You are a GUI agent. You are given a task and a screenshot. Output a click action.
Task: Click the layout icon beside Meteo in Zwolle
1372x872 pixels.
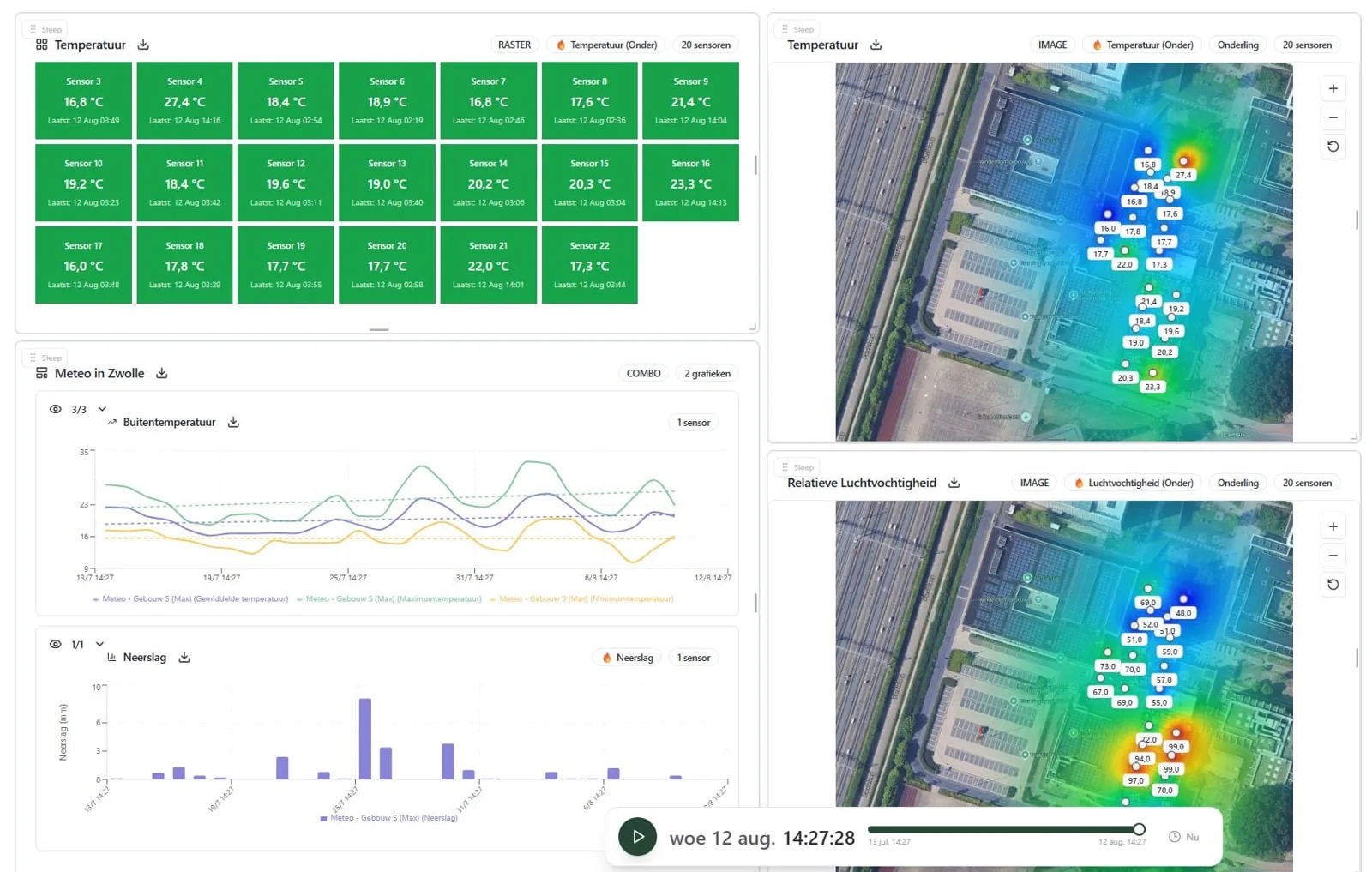[41, 373]
